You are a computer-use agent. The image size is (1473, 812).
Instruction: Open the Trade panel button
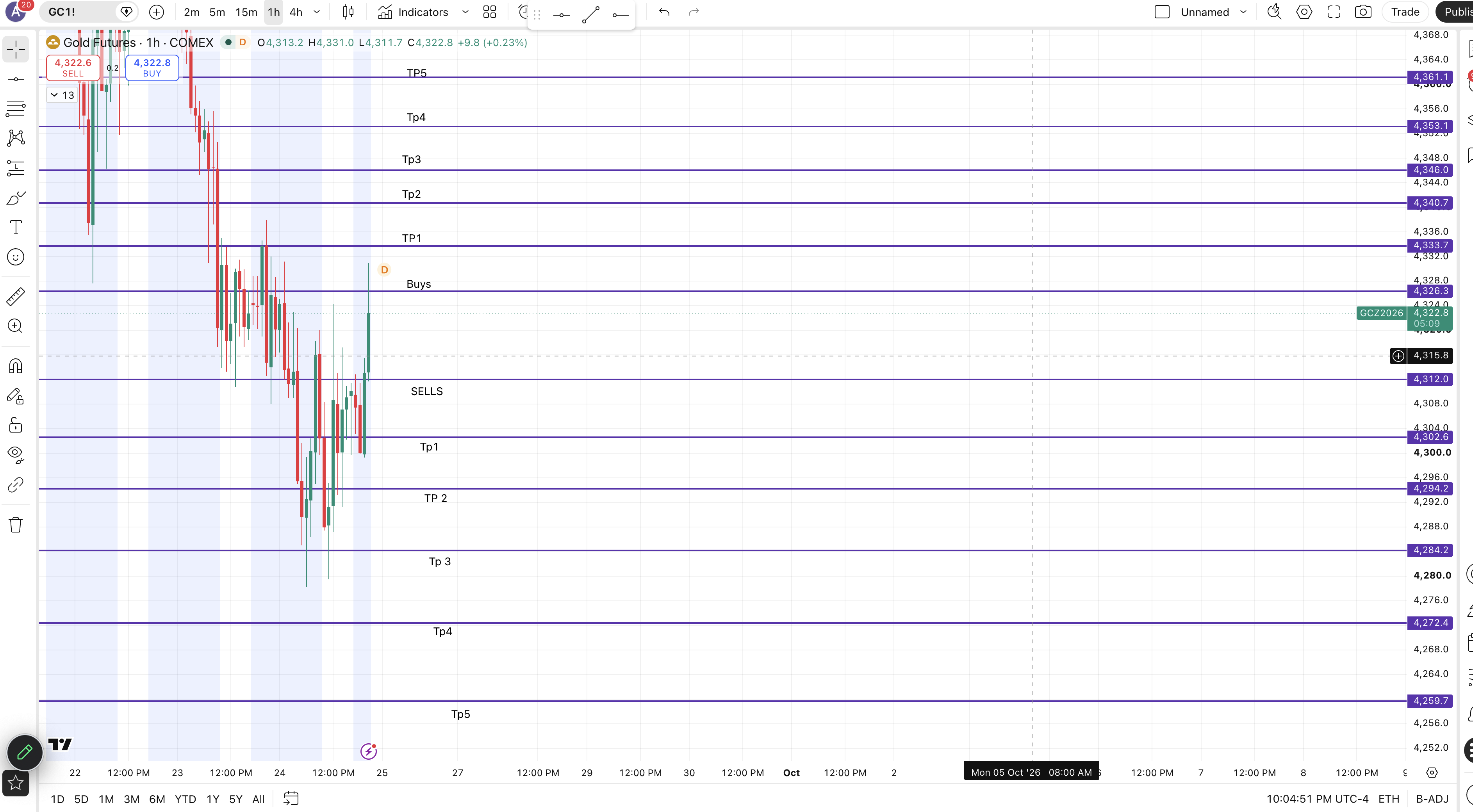tap(1405, 12)
